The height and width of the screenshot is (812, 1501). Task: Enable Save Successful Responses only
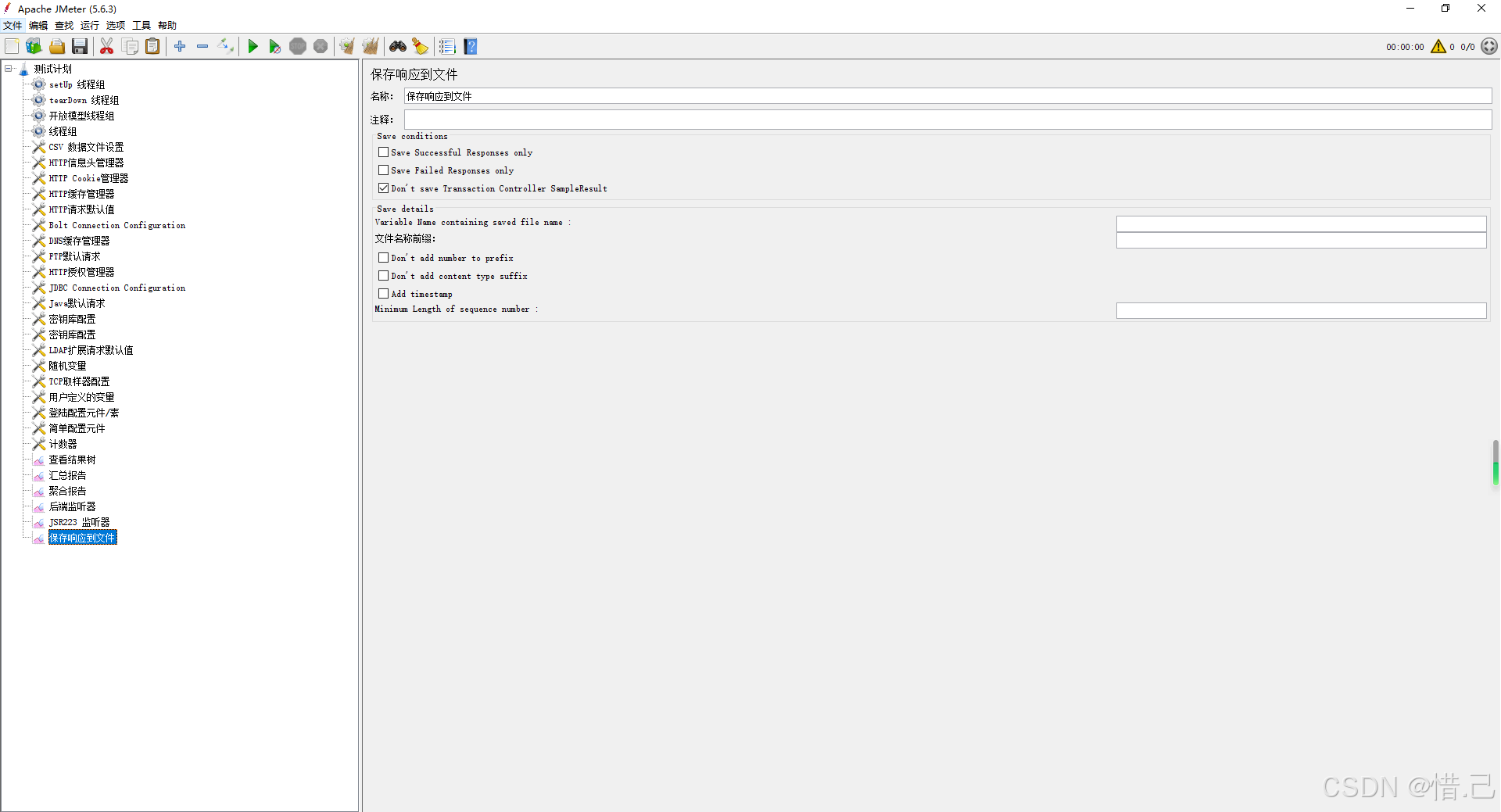(383, 152)
